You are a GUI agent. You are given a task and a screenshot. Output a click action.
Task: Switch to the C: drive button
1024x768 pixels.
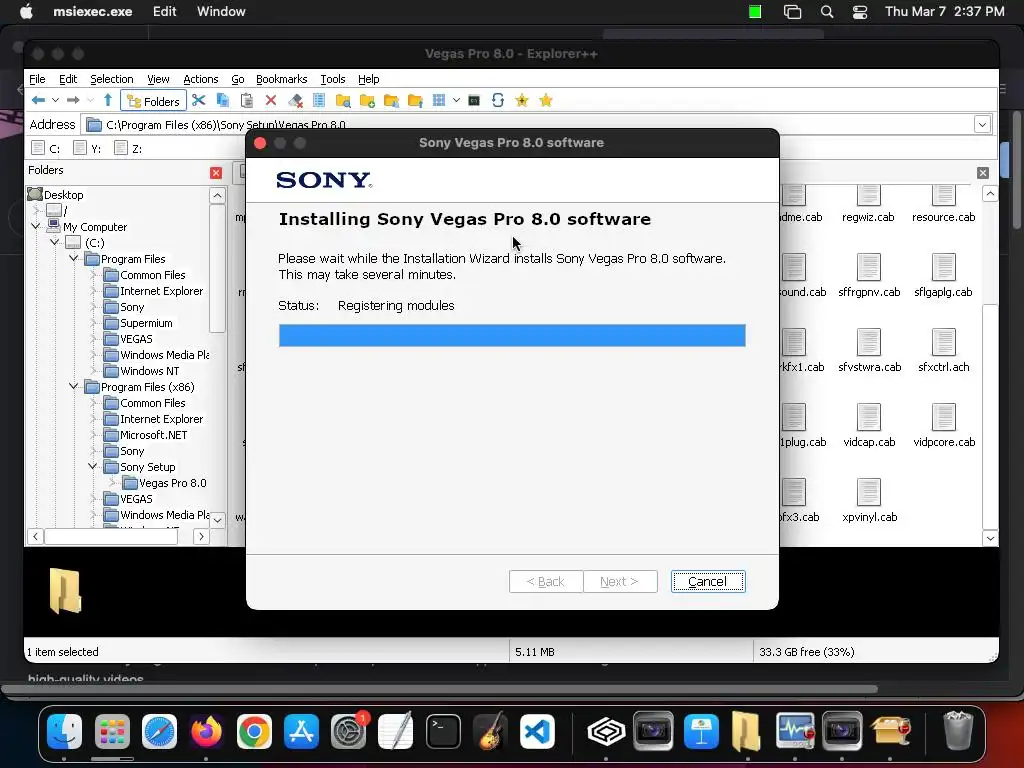(46, 149)
